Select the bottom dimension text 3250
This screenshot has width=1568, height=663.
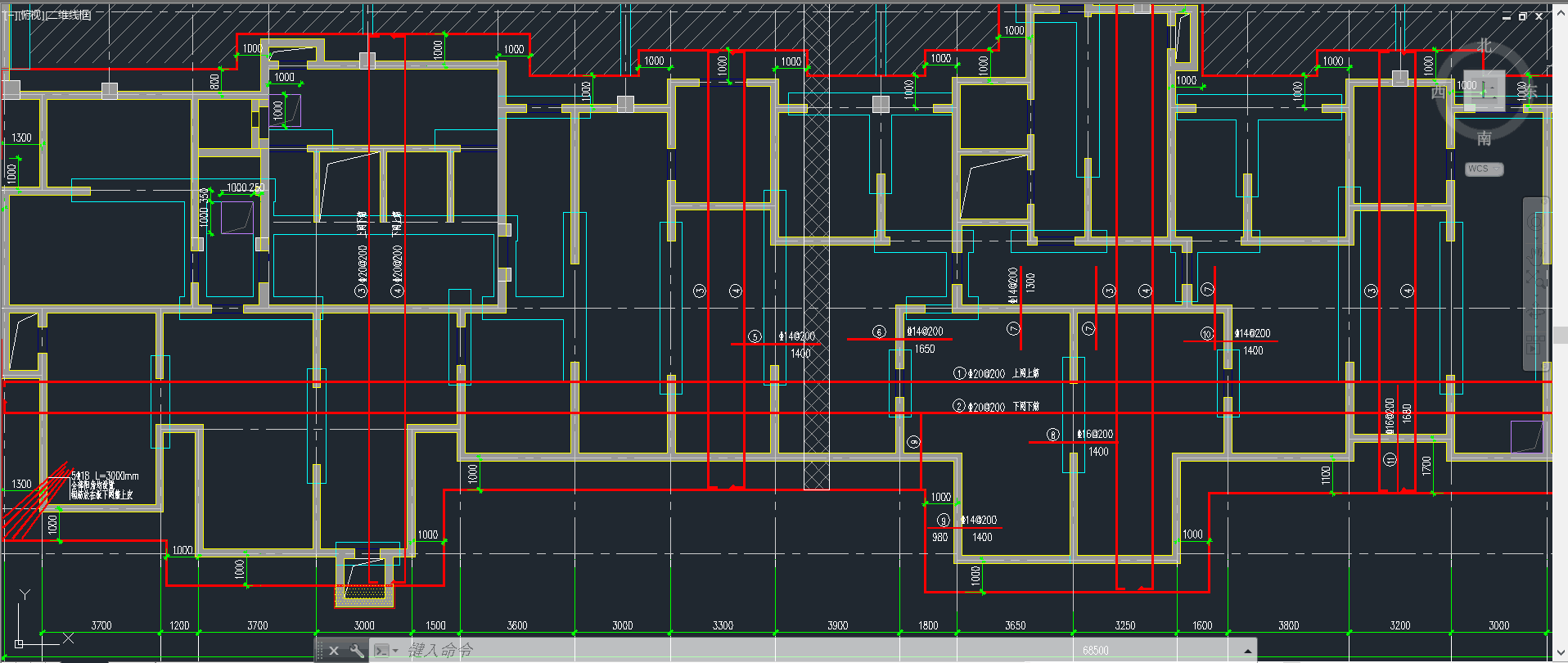pos(1125,625)
